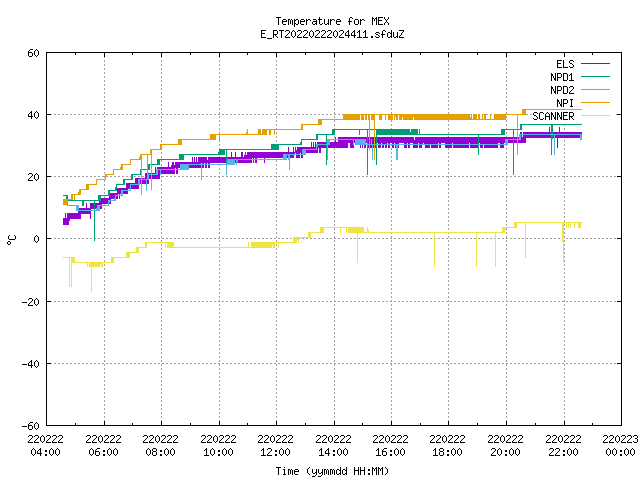The width and height of the screenshot is (640, 480).
Task: Click the y-axis label 60
Action: point(33,53)
